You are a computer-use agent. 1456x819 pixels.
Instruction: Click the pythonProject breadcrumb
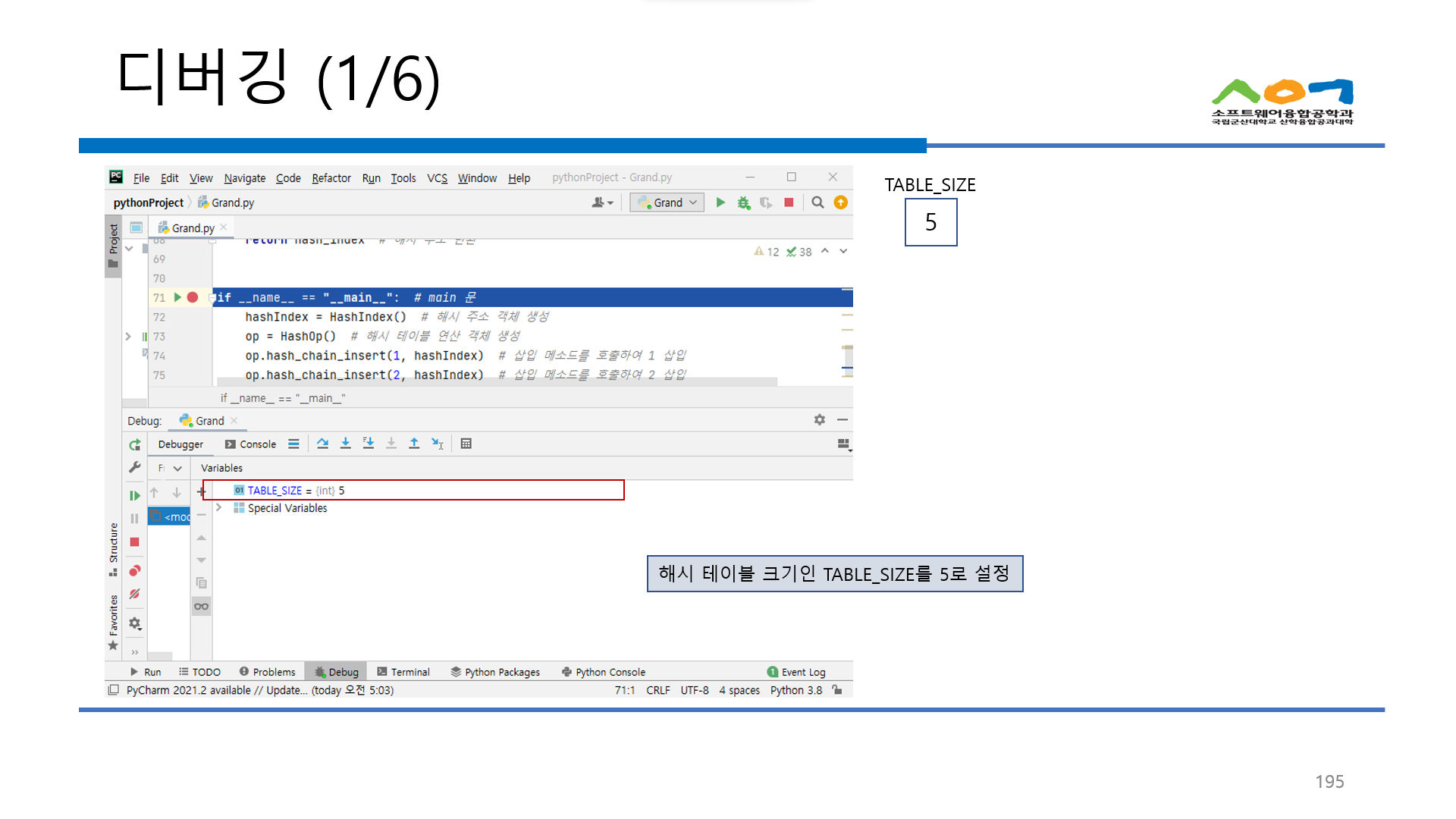pos(148,202)
